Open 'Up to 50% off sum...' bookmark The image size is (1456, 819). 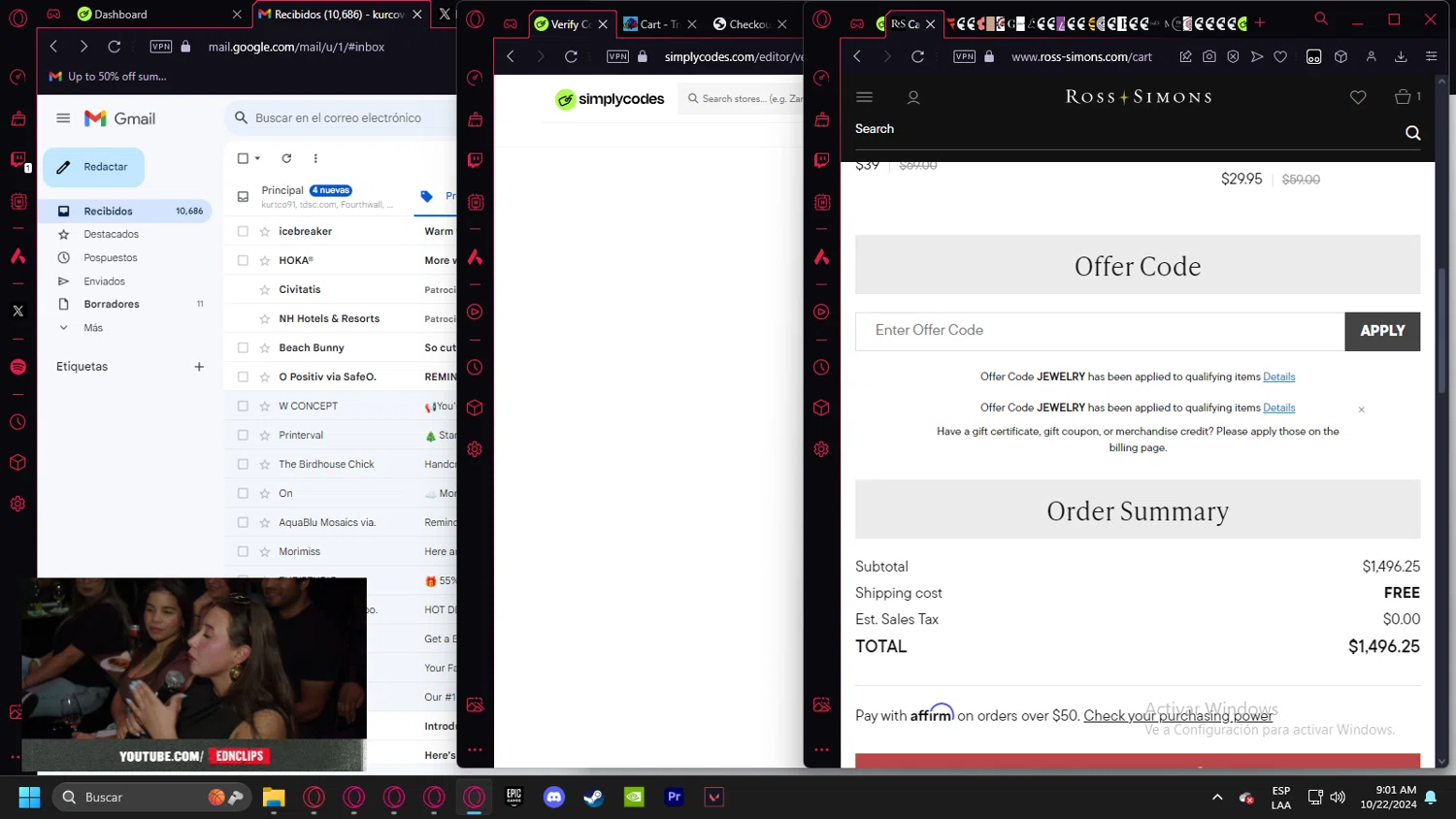pos(108,76)
